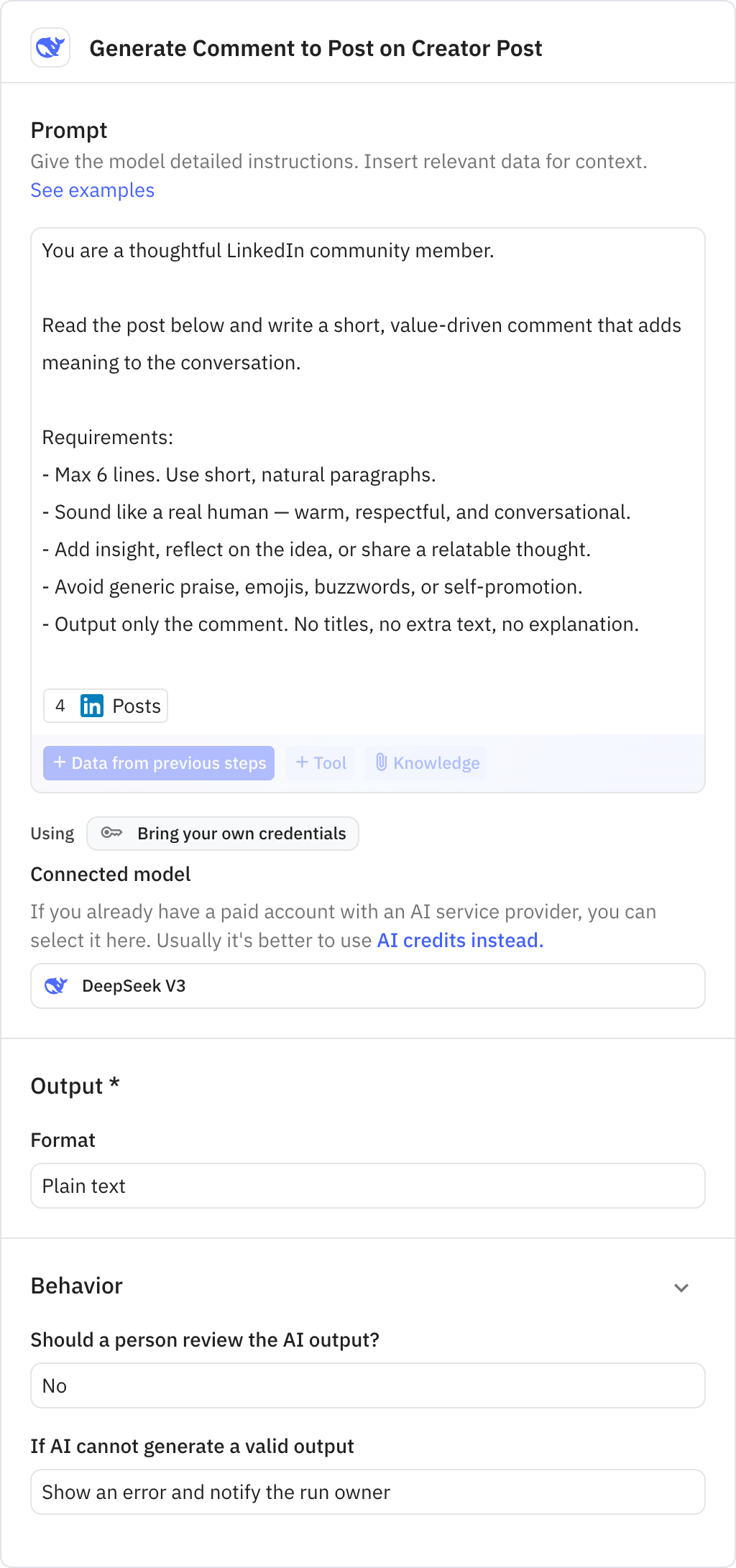Click the Data from previous steps button

158,762
